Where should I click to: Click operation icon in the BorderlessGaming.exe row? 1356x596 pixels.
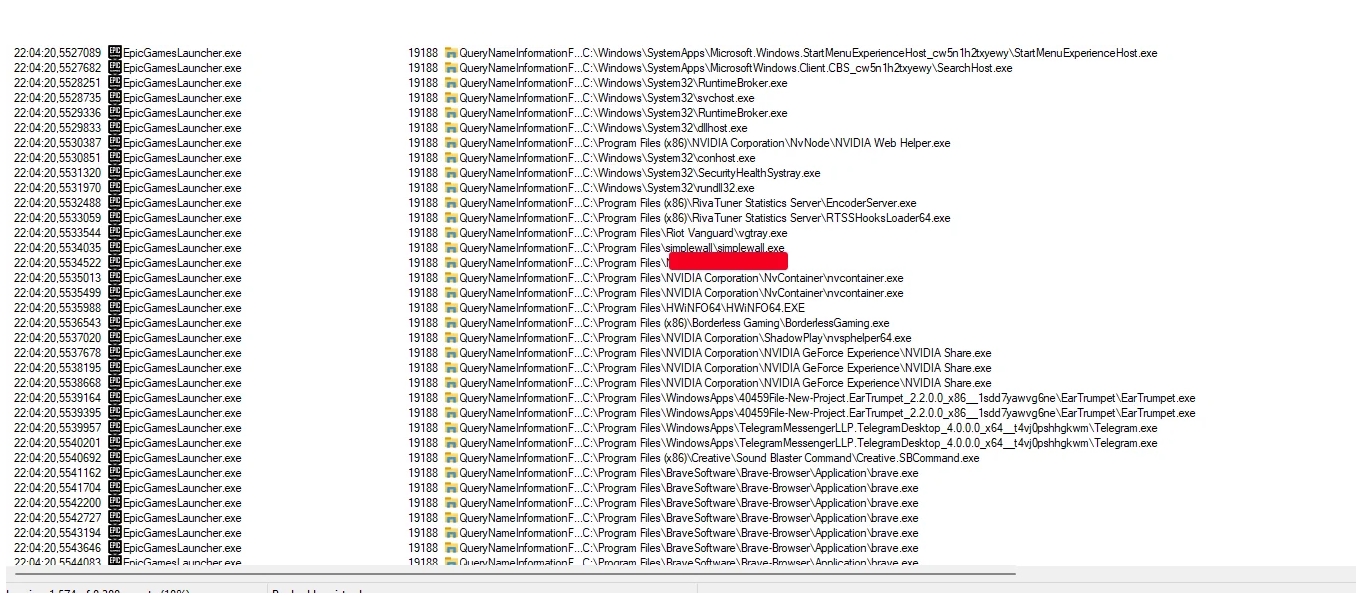(x=450, y=323)
